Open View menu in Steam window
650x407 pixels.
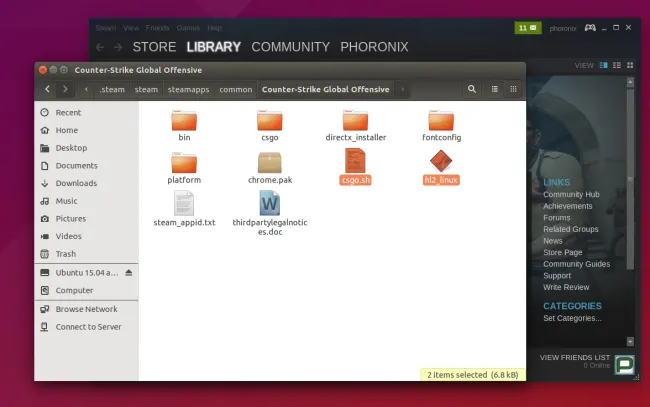pos(131,28)
